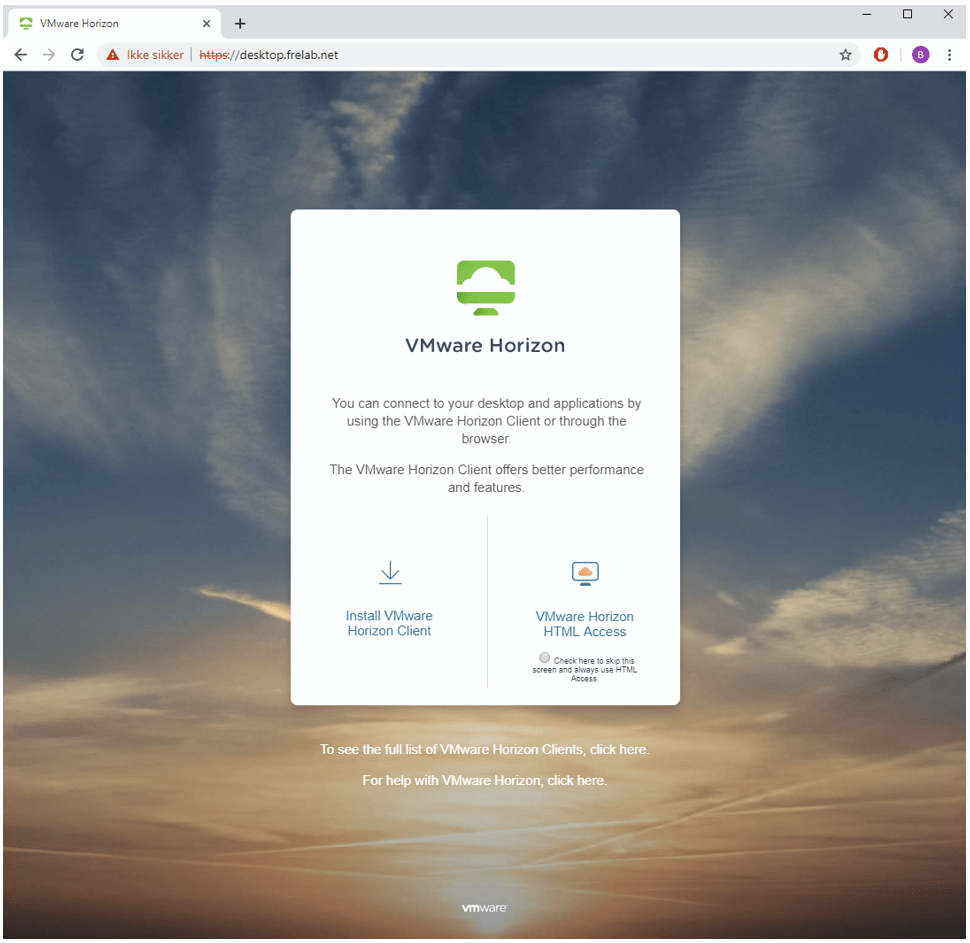This screenshot has height=943, width=970.
Task: Bookmark the page with the star icon
Action: [845, 55]
